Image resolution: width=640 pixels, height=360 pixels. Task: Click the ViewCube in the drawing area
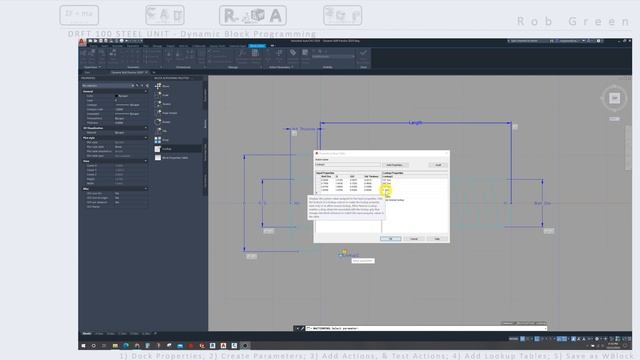point(614,98)
